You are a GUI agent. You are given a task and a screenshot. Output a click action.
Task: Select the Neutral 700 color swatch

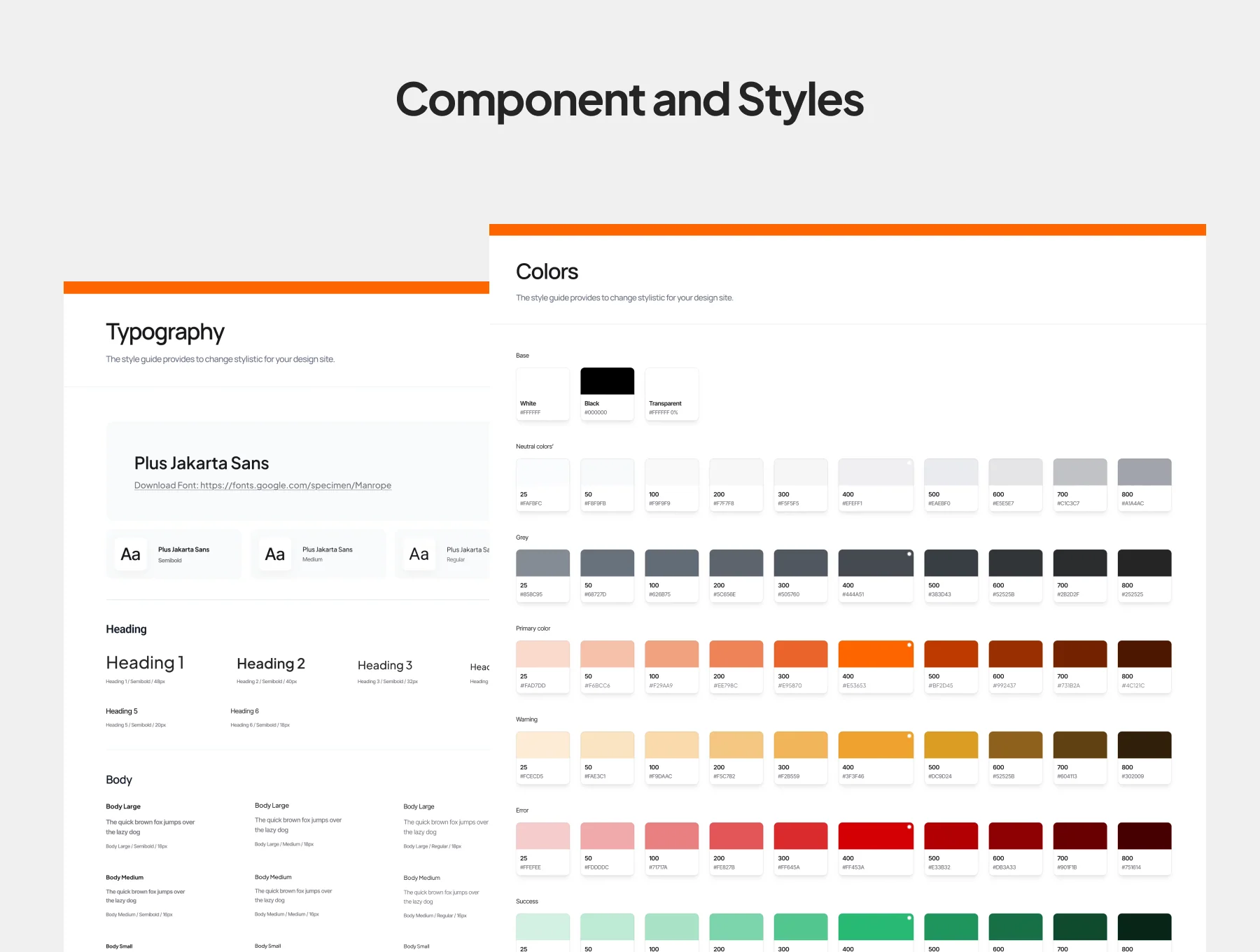1080,485
